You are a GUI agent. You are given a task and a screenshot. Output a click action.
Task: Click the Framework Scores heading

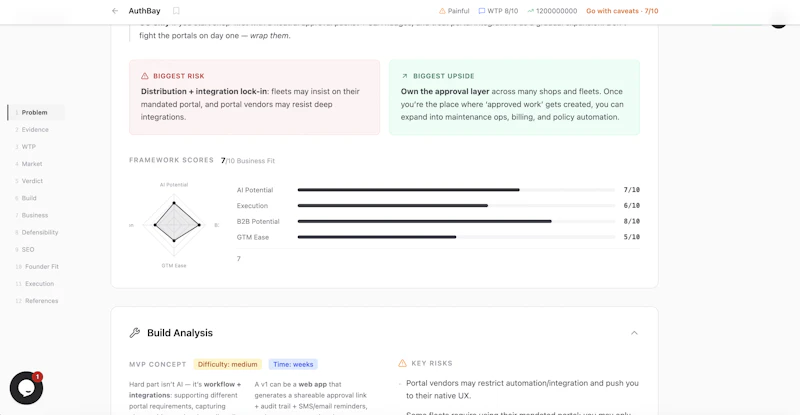171,160
